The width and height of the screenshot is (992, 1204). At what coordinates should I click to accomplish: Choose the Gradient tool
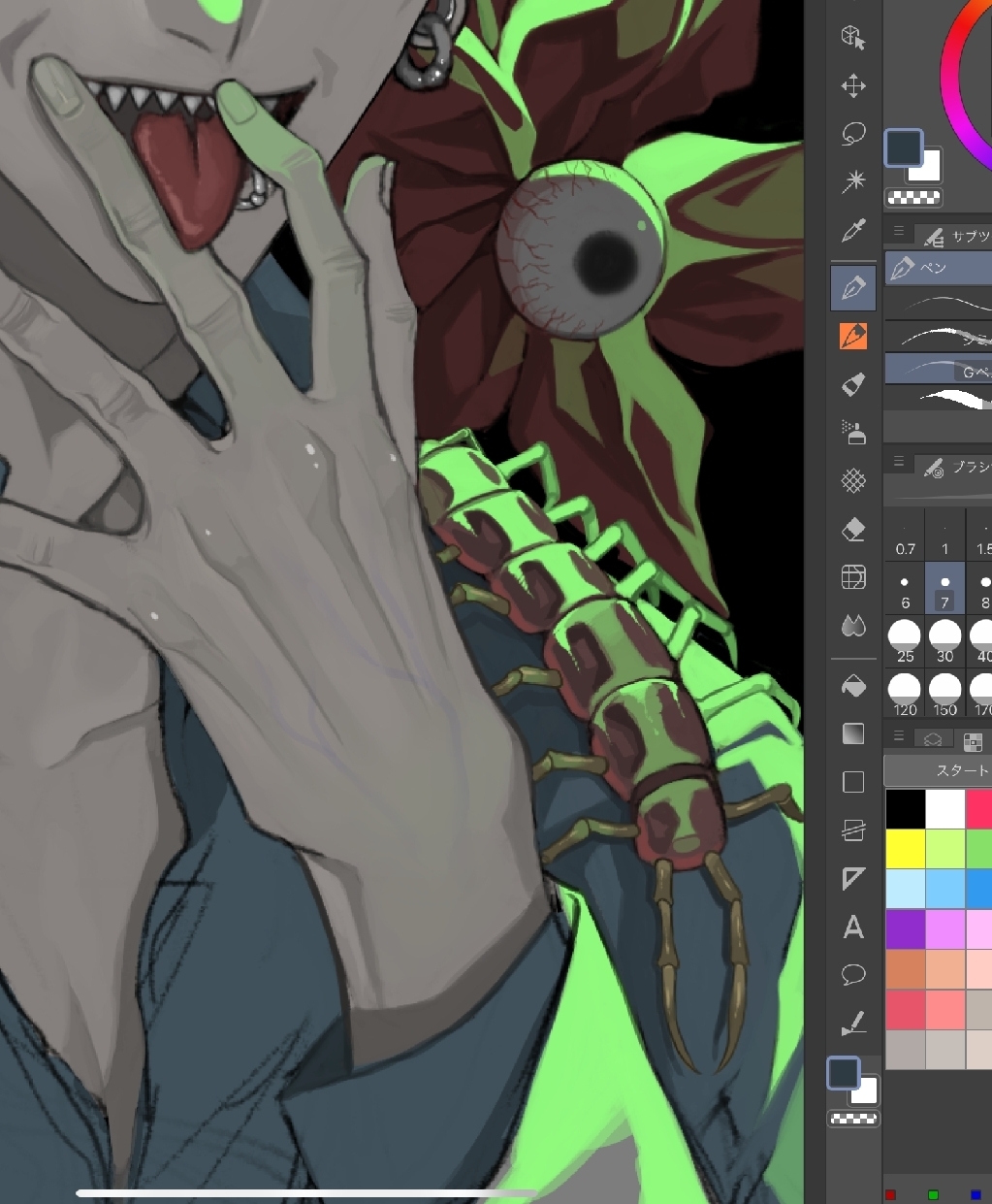pos(853,733)
